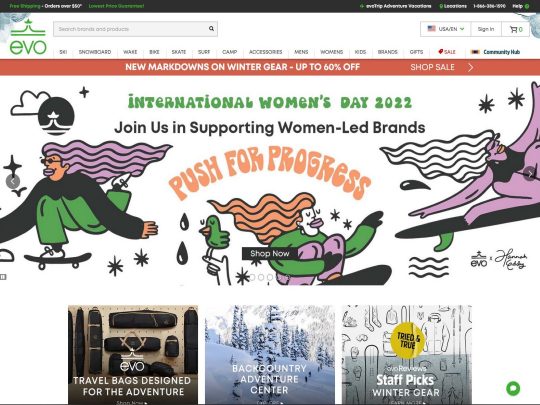The image size is (540, 405).
Task: Open the BIKE menu
Action: point(154,52)
